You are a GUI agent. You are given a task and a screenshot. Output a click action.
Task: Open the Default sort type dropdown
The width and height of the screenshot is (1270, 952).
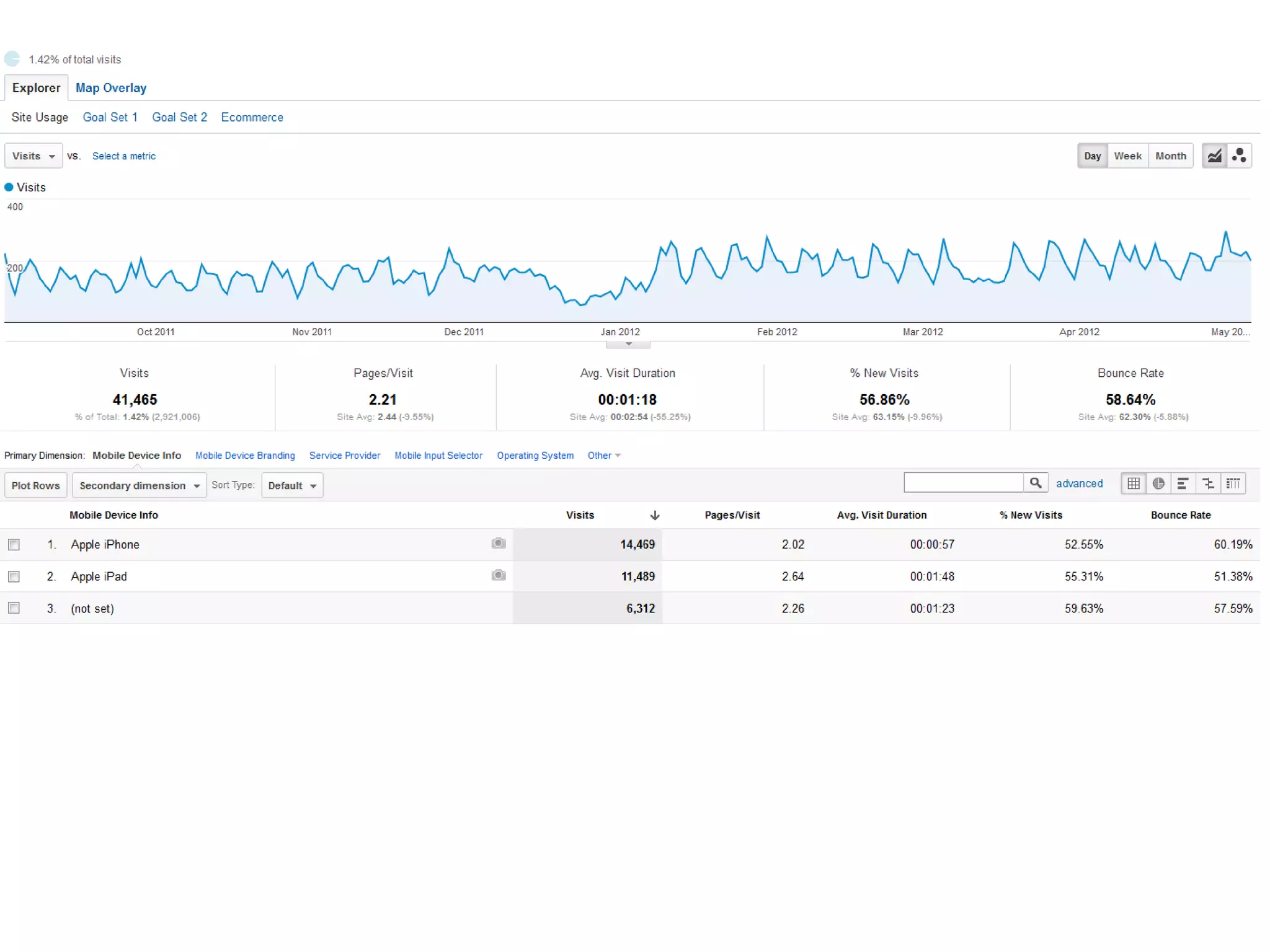(x=292, y=485)
